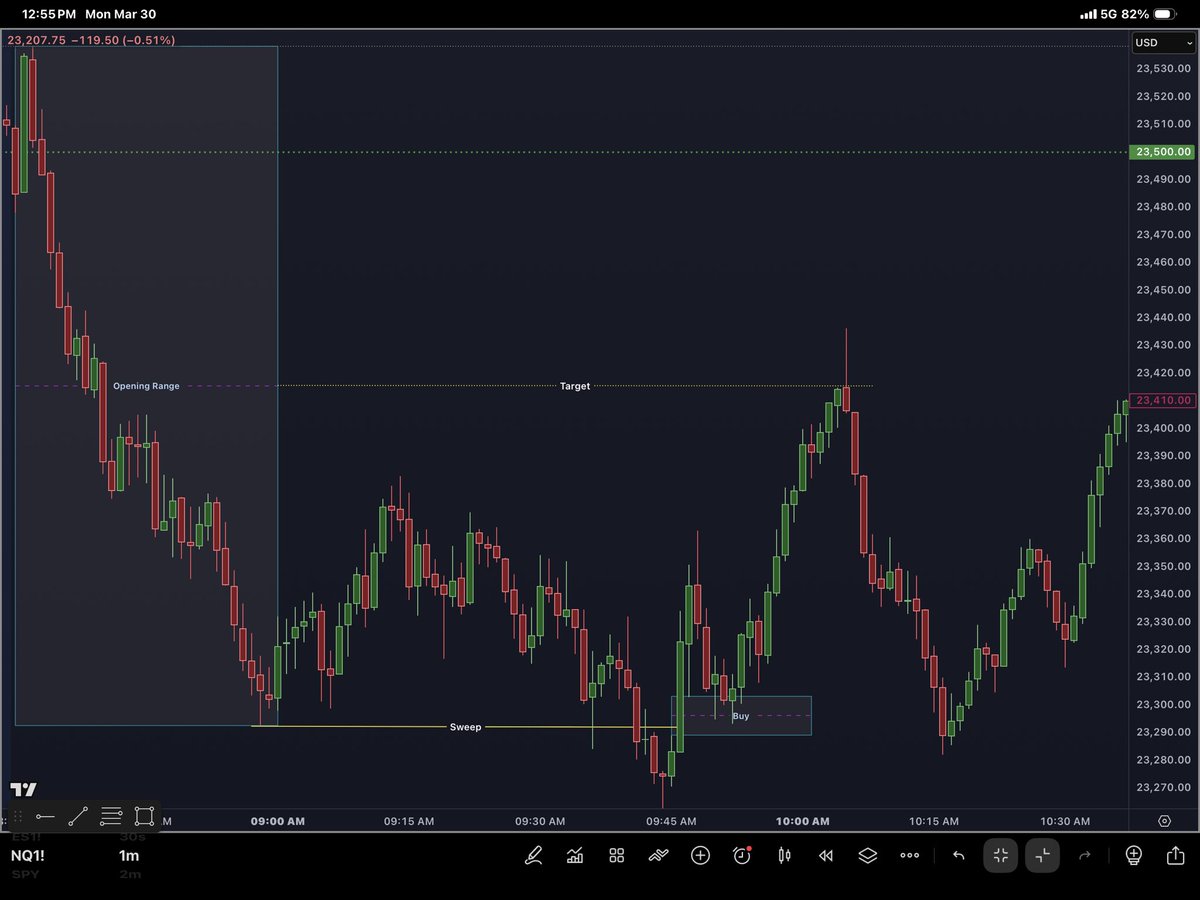Share the chart via the export button
Image resolution: width=1200 pixels, height=900 pixels.
point(1174,856)
